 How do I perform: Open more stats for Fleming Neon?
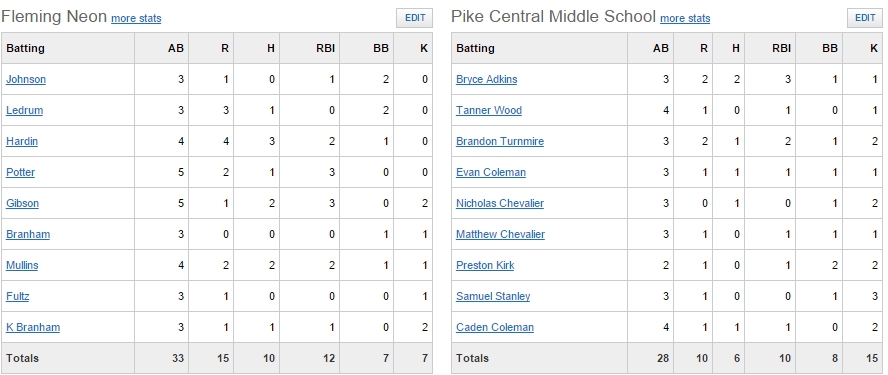click(136, 18)
